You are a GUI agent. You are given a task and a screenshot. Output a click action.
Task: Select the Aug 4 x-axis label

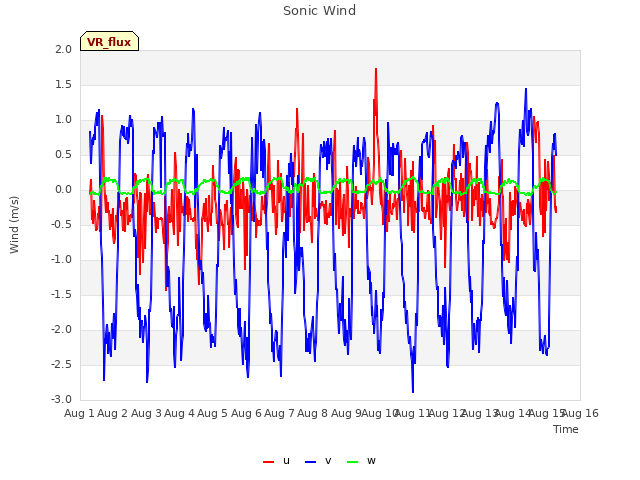click(179, 413)
